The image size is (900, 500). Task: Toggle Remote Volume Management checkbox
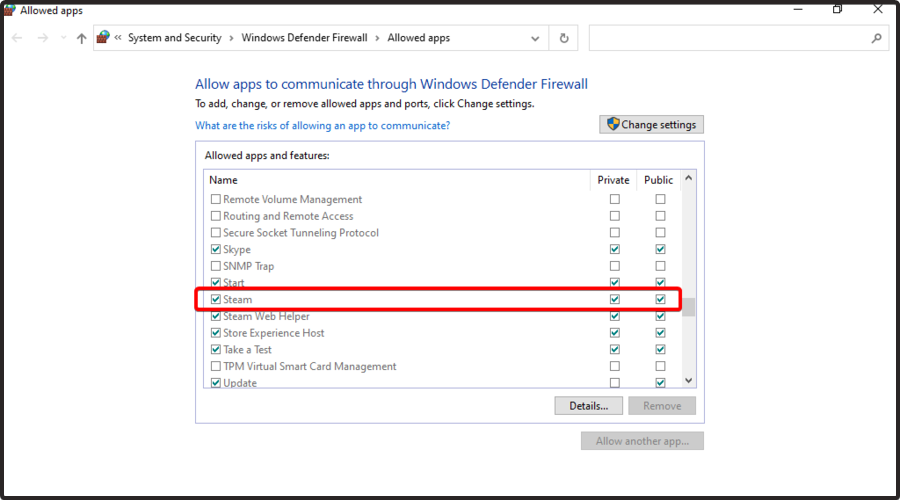(x=216, y=199)
